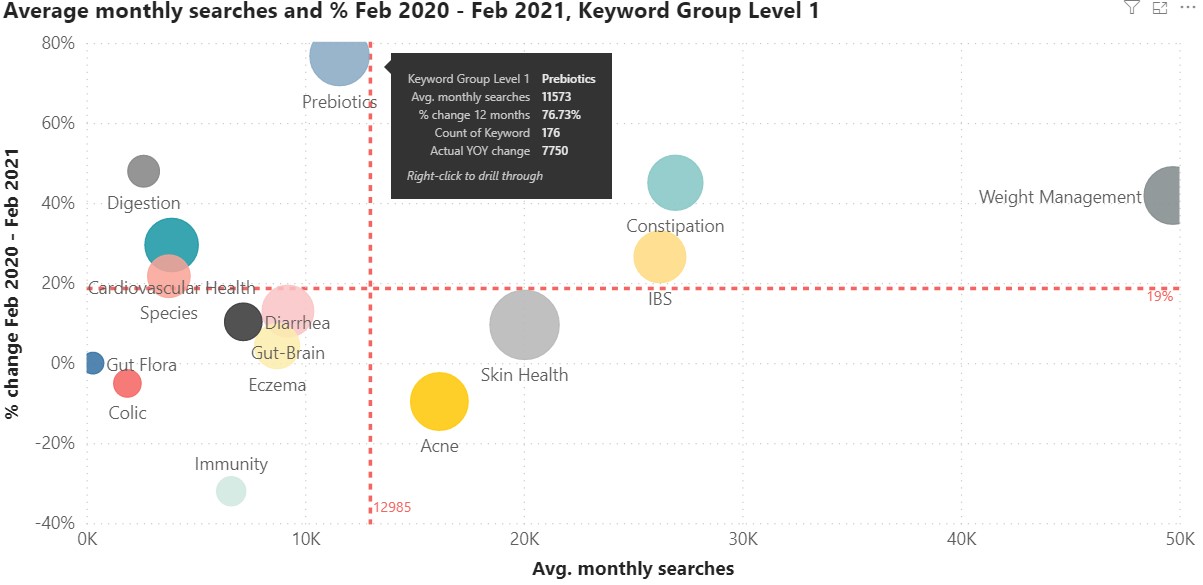Click the teal Cardiovascular Health bubble
1203x585 pixels.
tap(171, 245)
